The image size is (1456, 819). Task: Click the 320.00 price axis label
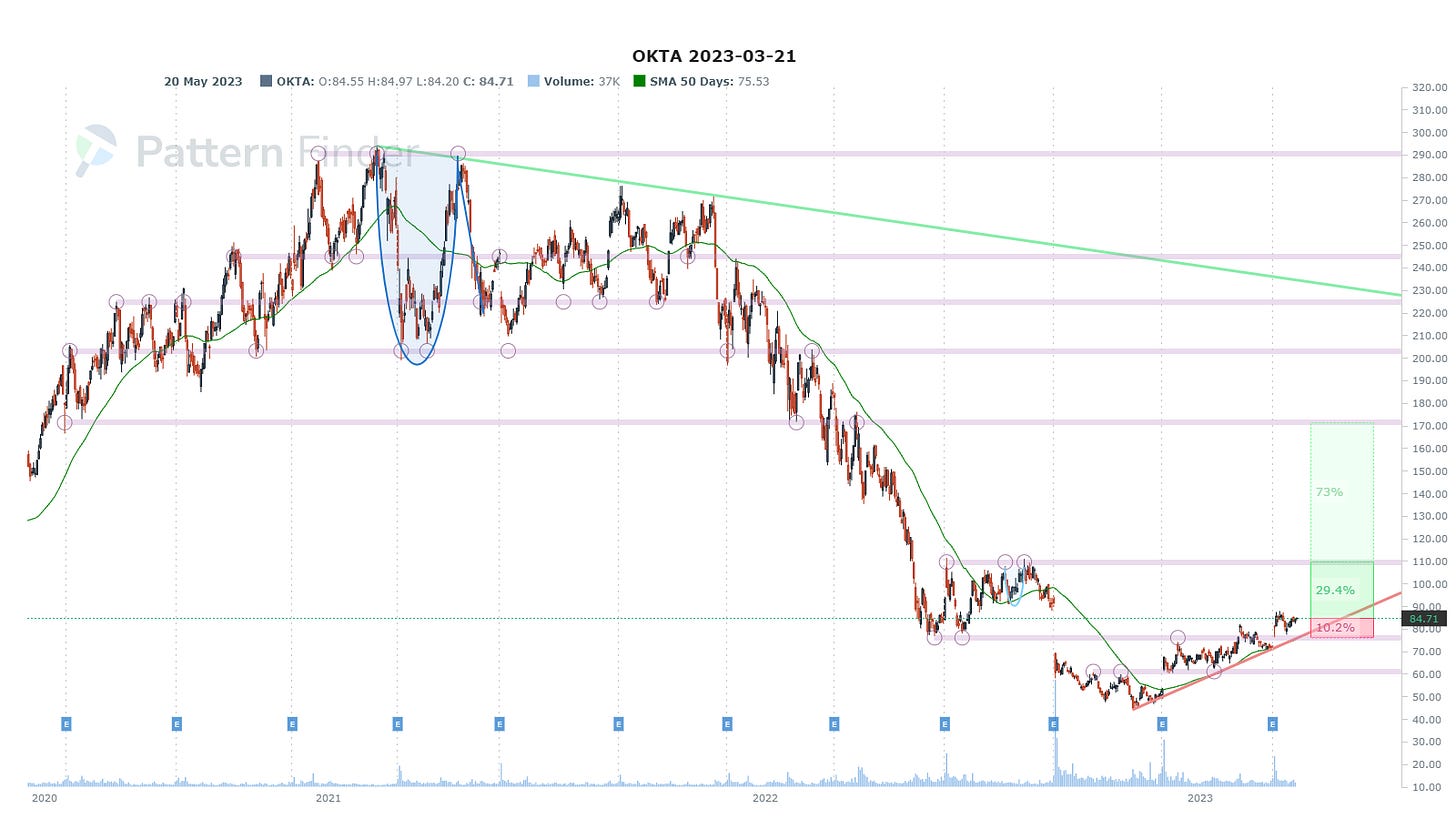[1431, 87]
